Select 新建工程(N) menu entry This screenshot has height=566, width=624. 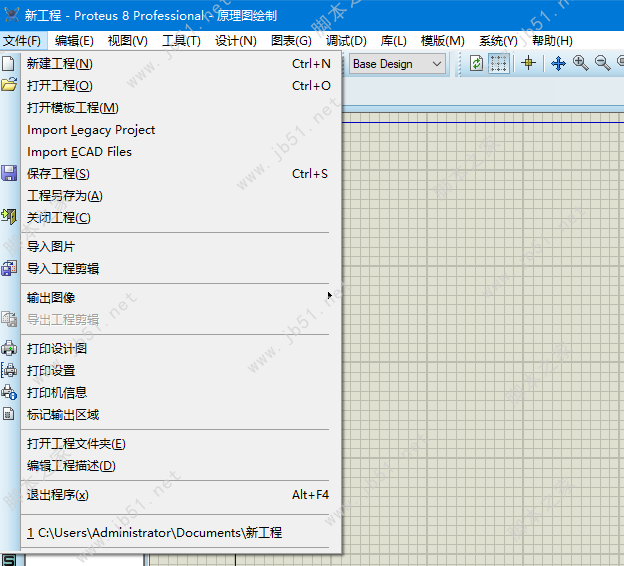tap(181, 64)
